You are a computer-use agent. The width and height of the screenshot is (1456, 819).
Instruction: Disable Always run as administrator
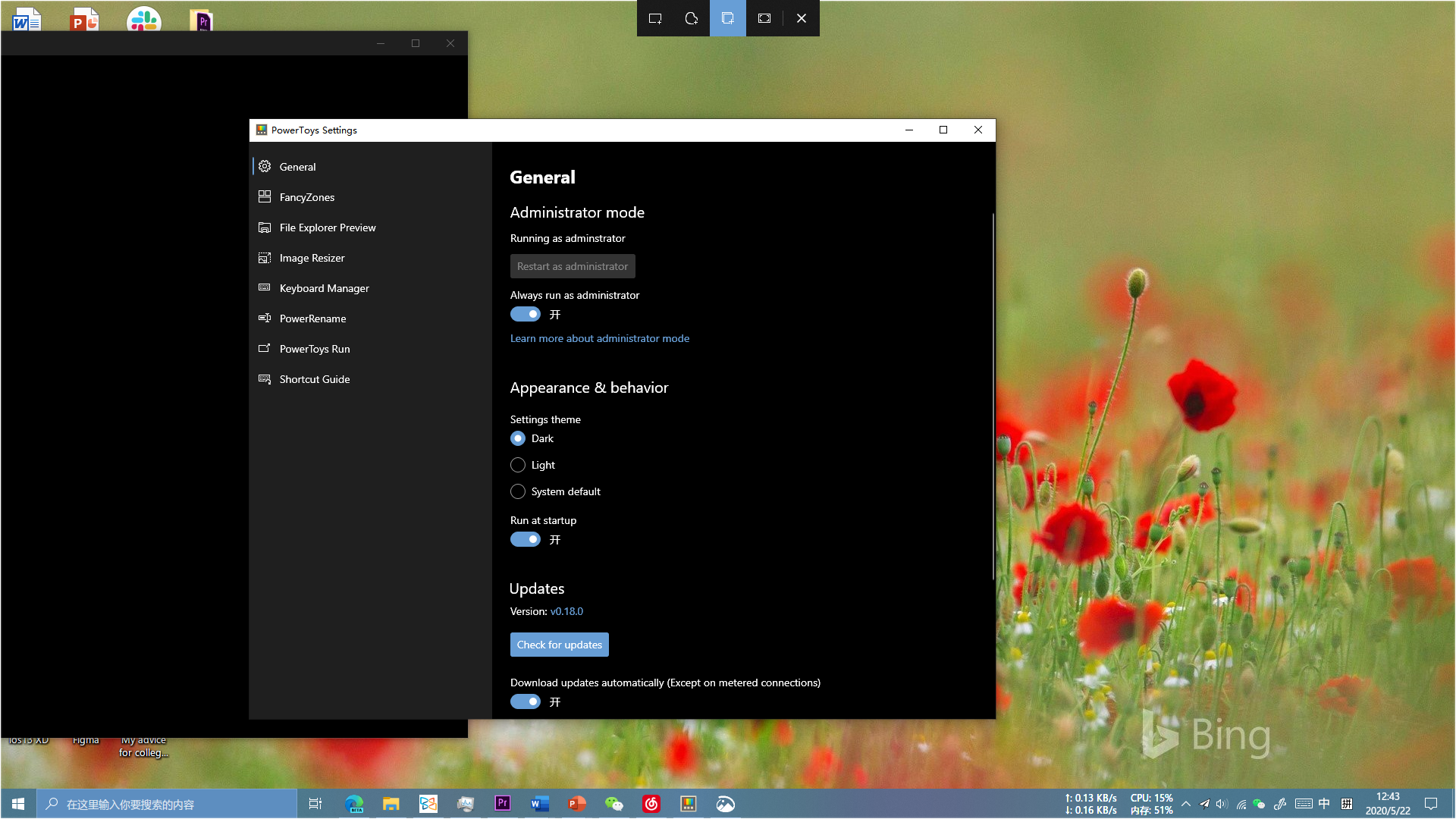coord(525,314)
